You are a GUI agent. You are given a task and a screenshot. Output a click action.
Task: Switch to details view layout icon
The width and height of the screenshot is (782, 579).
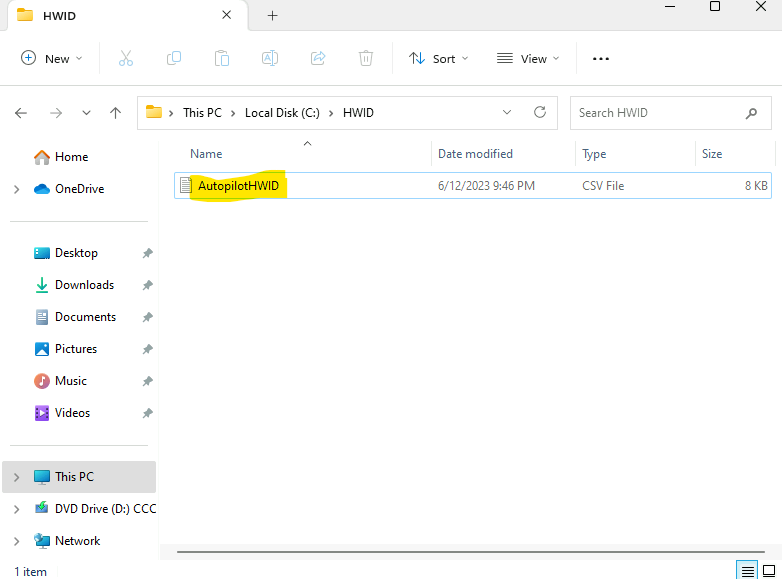point(747,571)
